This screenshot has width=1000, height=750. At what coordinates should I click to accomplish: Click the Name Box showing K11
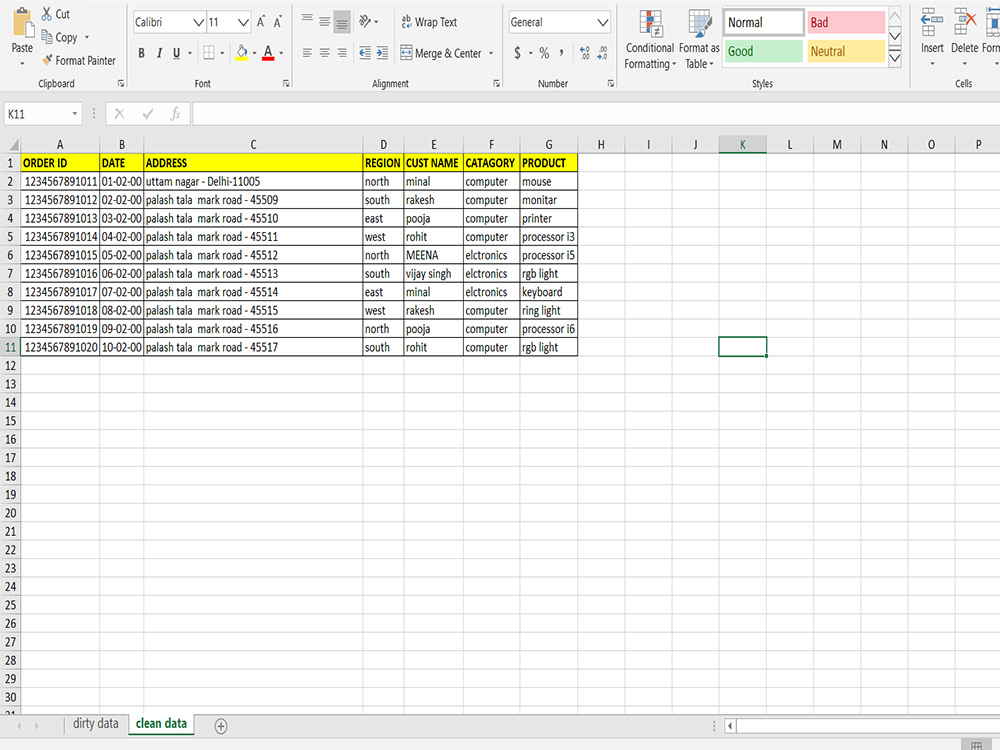coord(37,114)
